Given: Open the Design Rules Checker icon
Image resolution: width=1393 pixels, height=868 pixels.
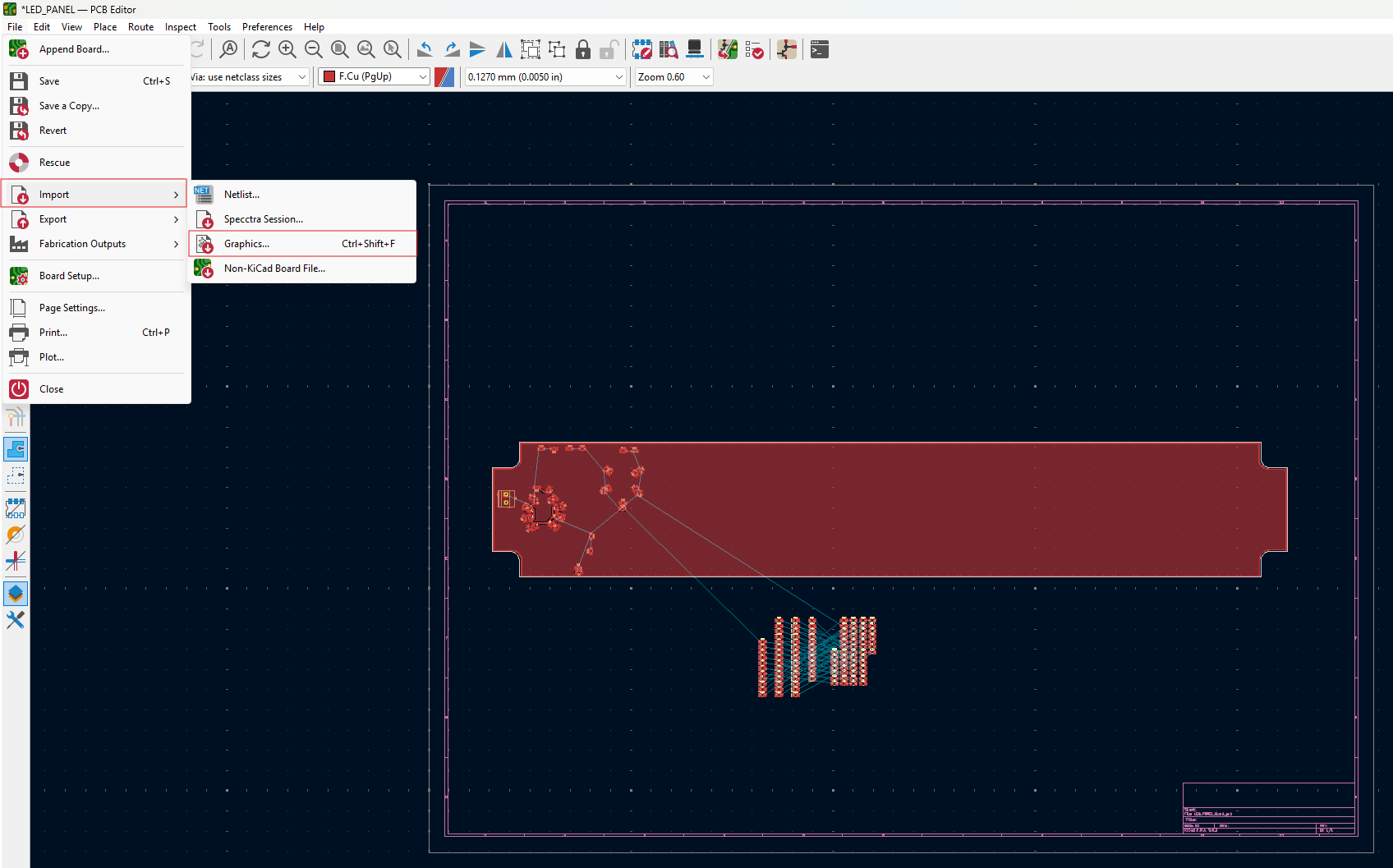Looking at the screenshot, I should 754,49.
